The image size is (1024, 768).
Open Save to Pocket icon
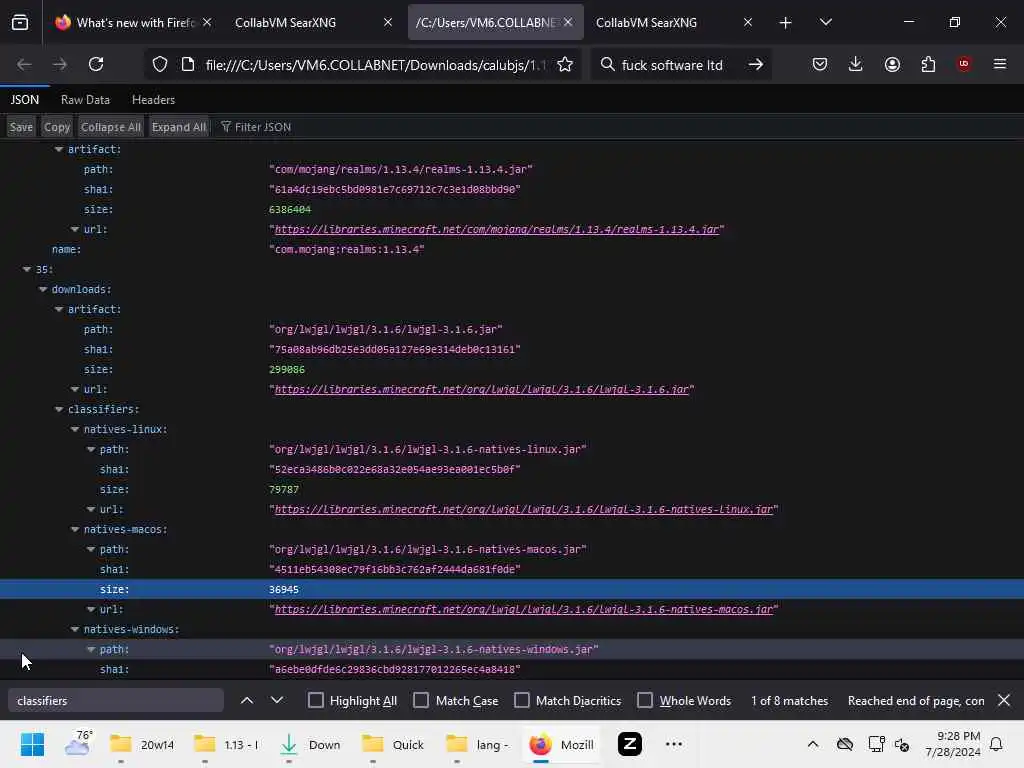click(x=820, y=64)
